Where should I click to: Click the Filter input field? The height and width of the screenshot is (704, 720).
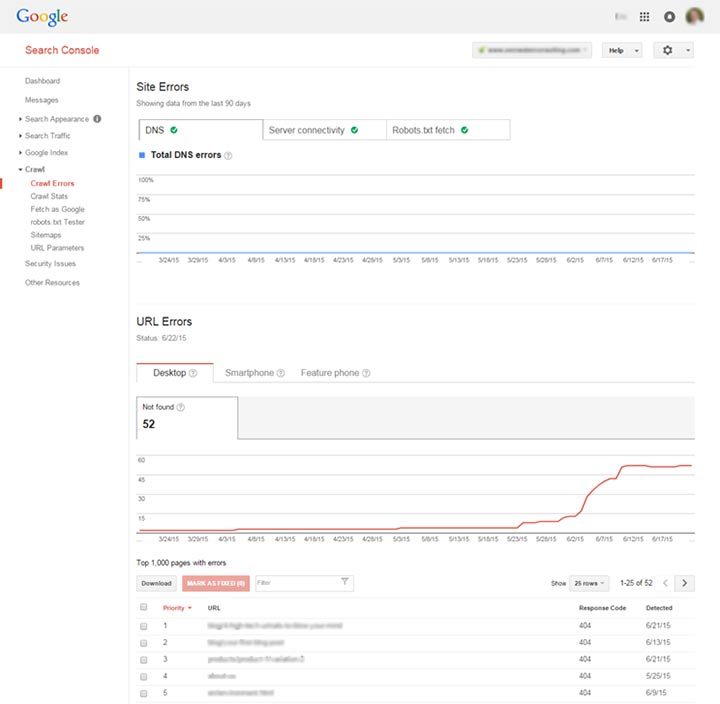297,583
